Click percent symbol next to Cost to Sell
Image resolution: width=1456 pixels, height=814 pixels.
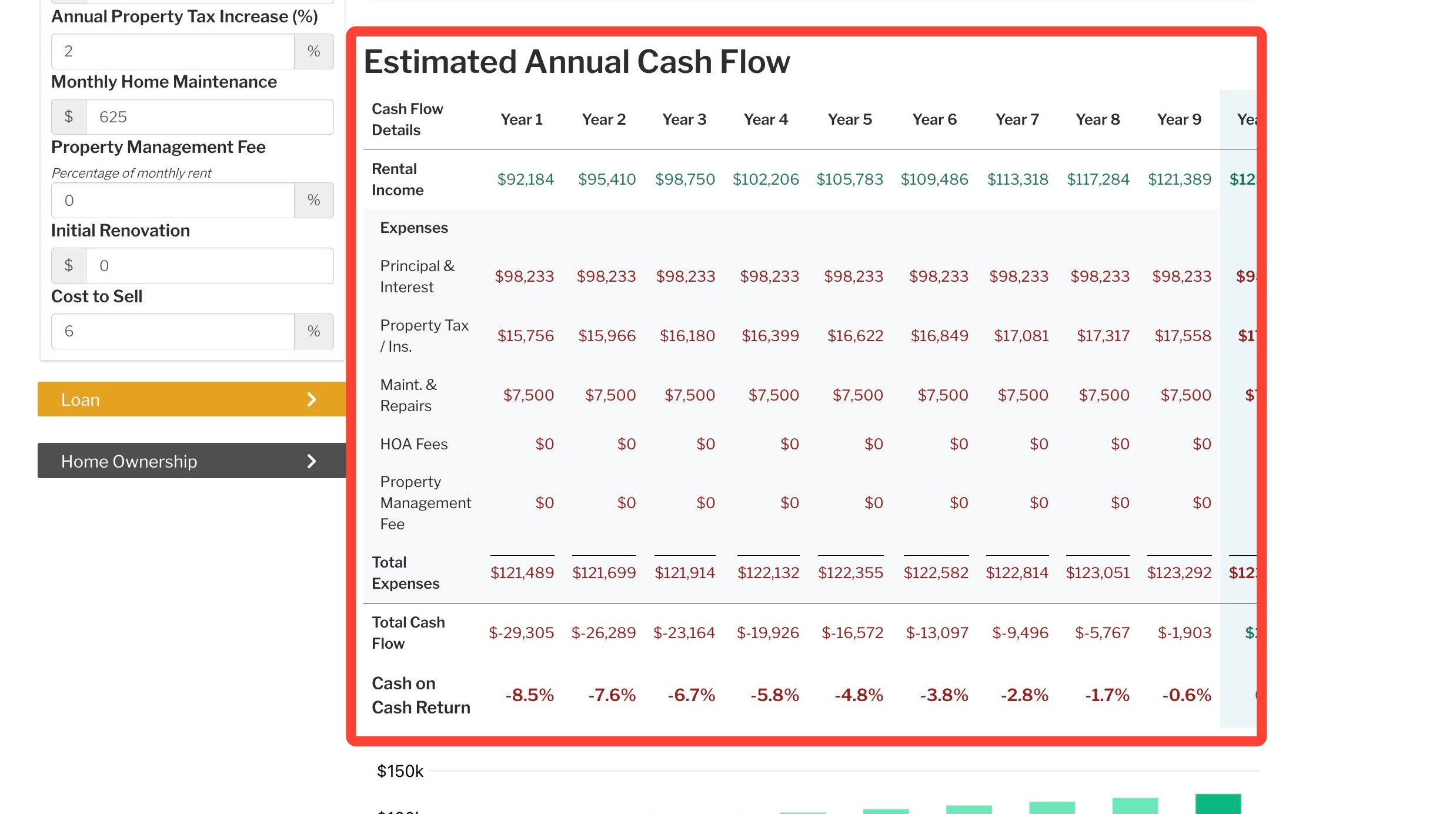pos(313,331)
